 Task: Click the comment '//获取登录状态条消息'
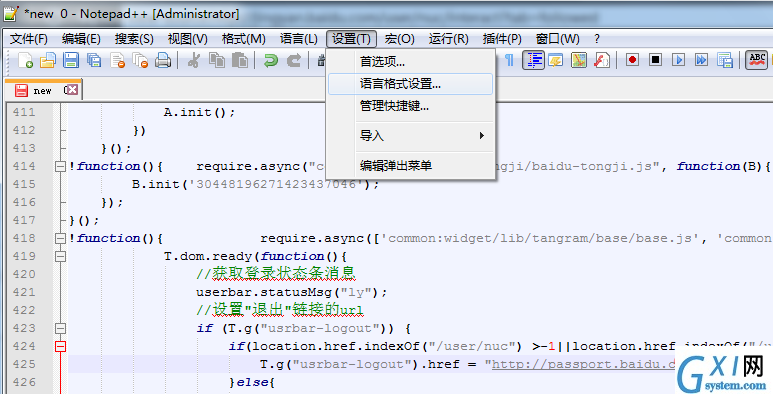(276, 274)
